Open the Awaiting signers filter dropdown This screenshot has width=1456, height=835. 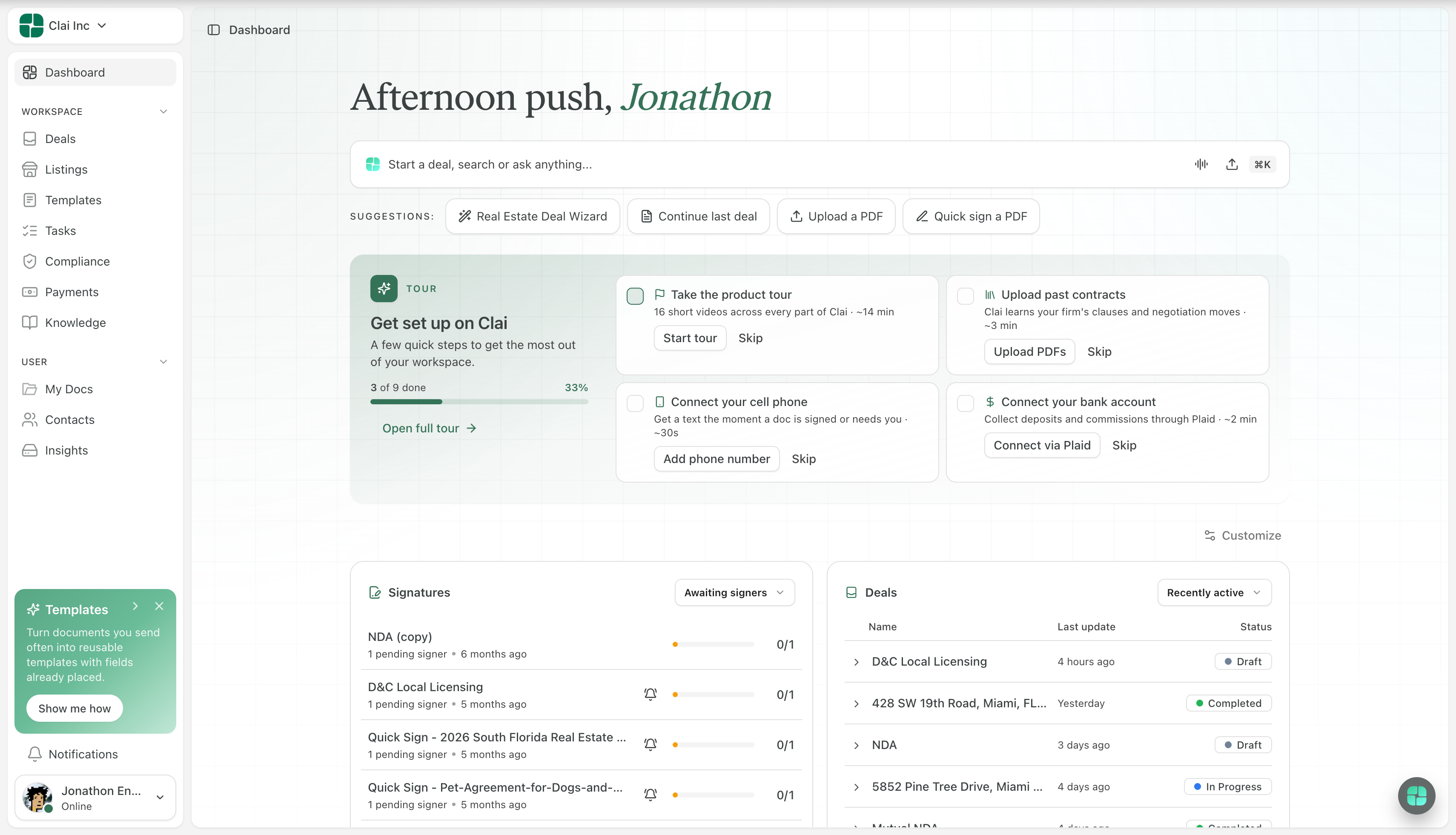(x=734, y=592)
